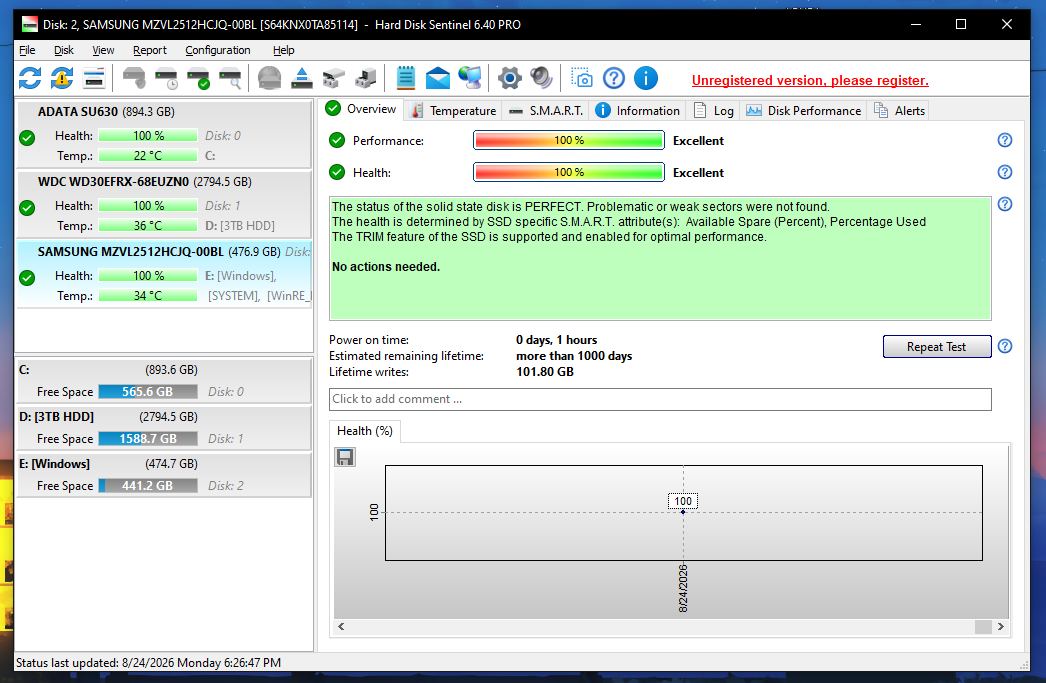This screenshot has height=683, width=1046.
Task: Click the Lifetime writes value 101.80 GB
Action: pyautogui.click(x=544, y=372)
